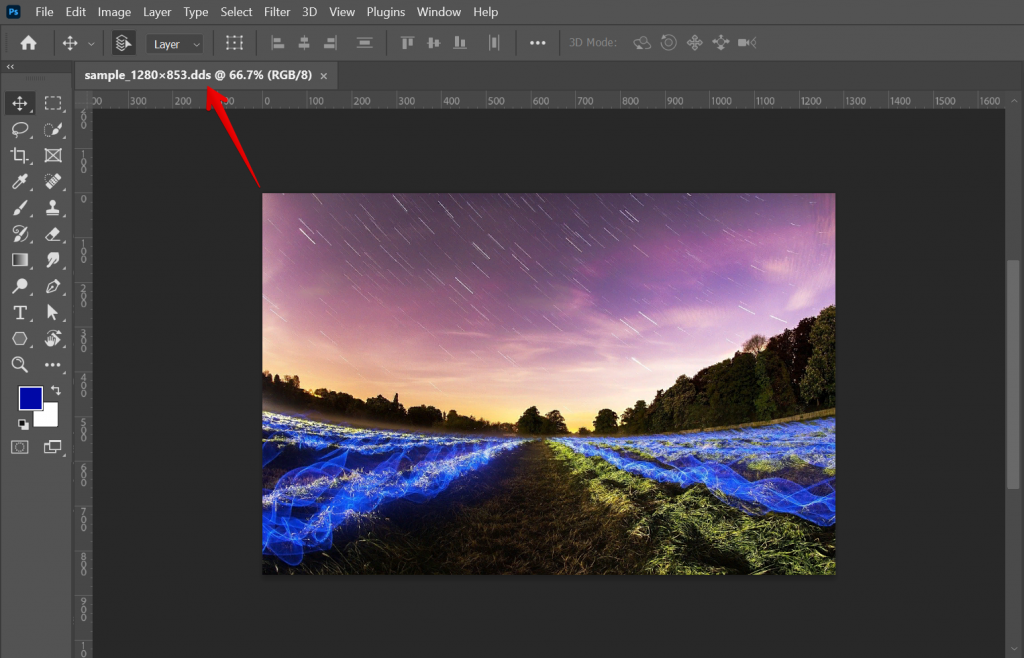This screenshot has width=1024, height=658.
Task: Select the Clone Stamp tool
Action: 53,208
